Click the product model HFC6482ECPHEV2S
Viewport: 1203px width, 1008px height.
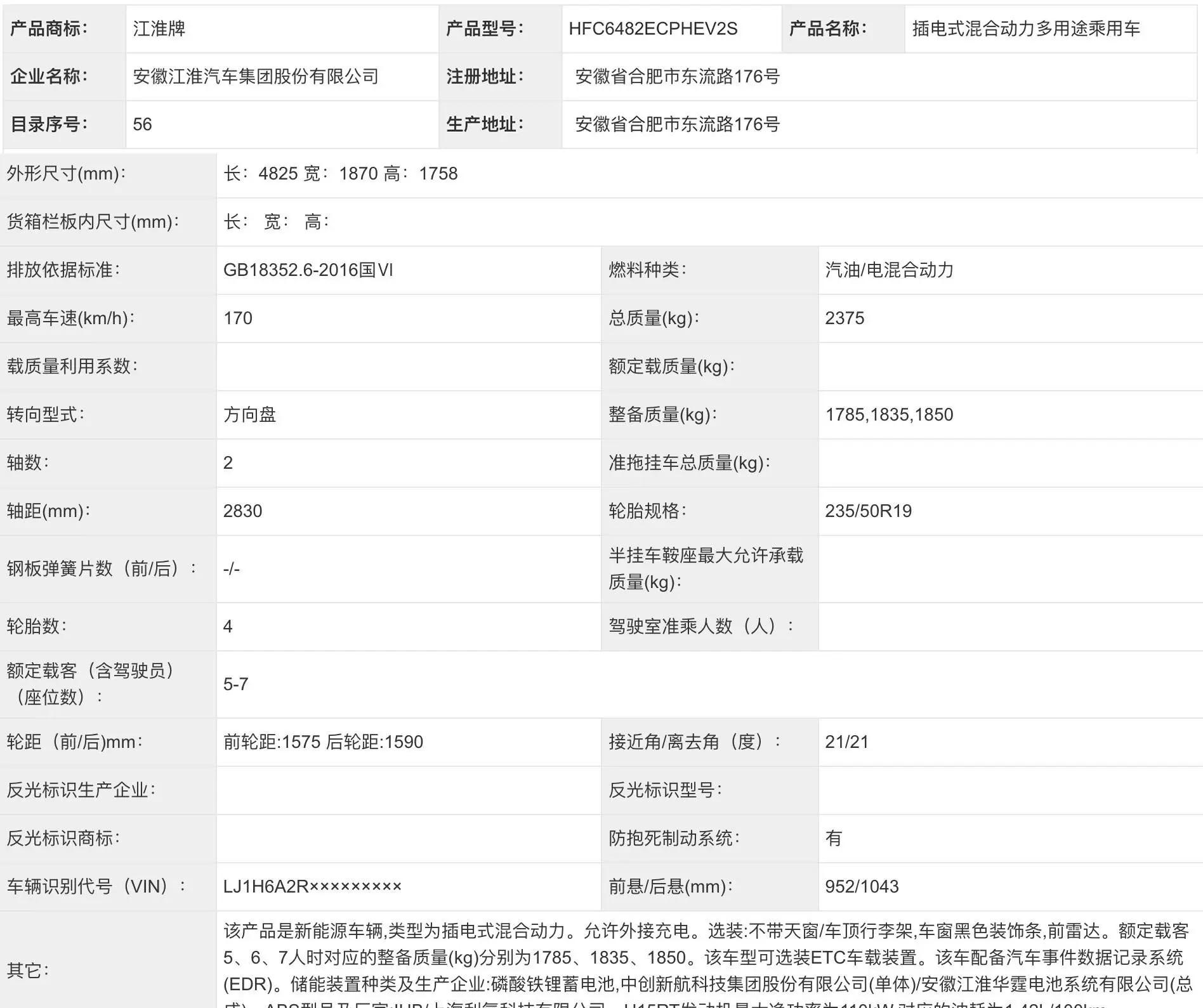click(653, 29)
